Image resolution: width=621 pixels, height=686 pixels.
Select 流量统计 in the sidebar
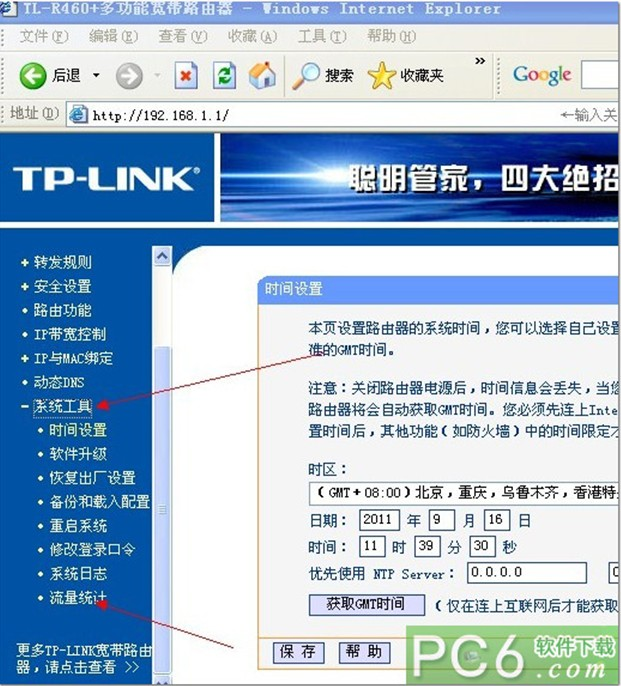(78, 598)
